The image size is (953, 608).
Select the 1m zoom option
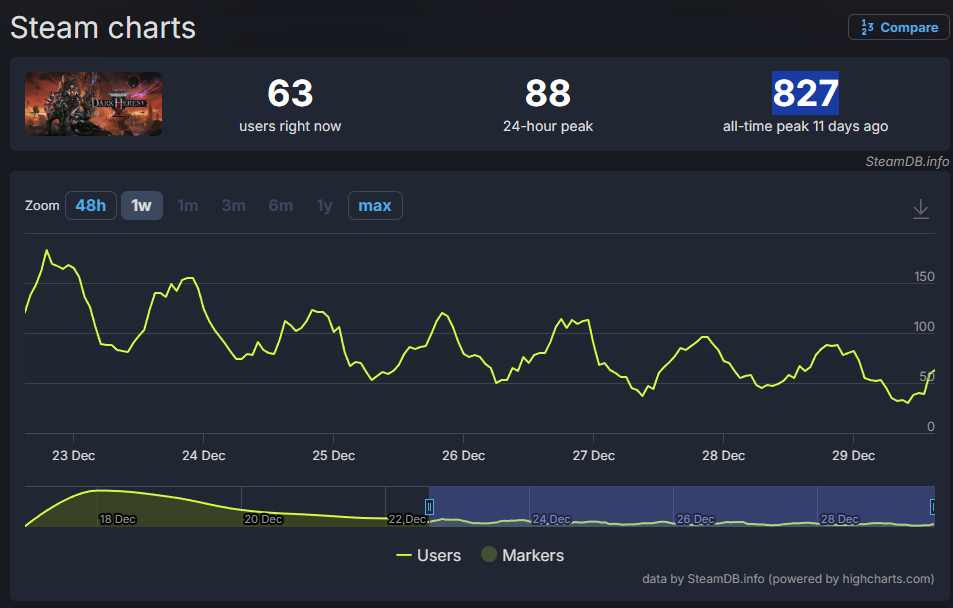[188, 206]
